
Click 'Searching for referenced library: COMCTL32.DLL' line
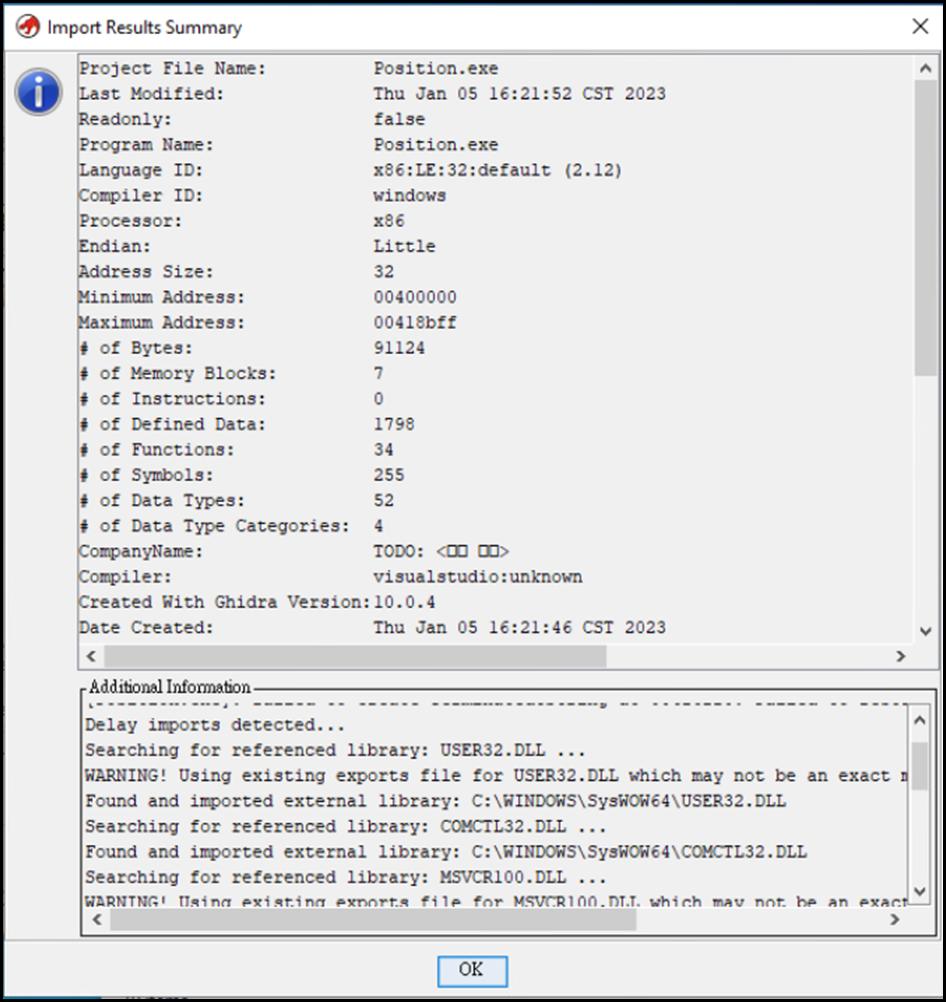point(345,826)
